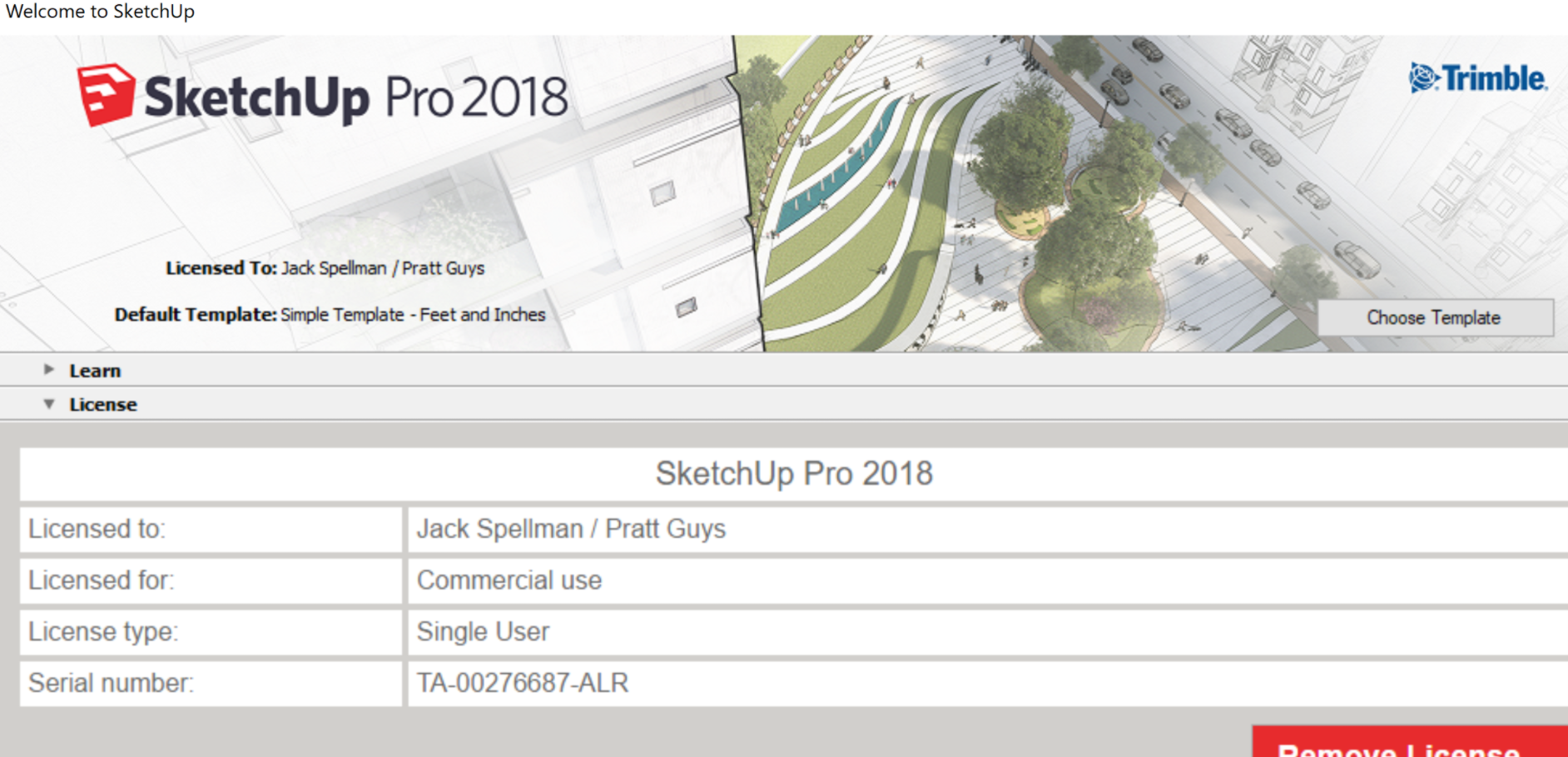Click the 'Single User' license type value
The width and height of the screenshot is (1568, 757).
coord(483,631)
